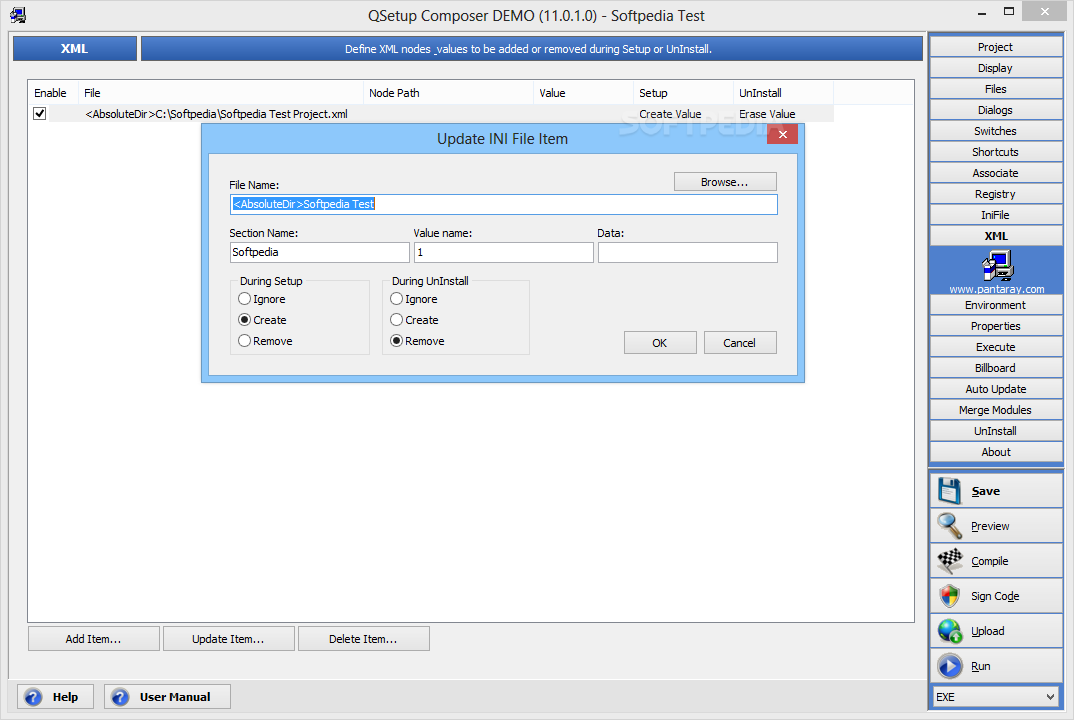Open the Associate section tab
1074x720 pixels.
click(996, 173)
